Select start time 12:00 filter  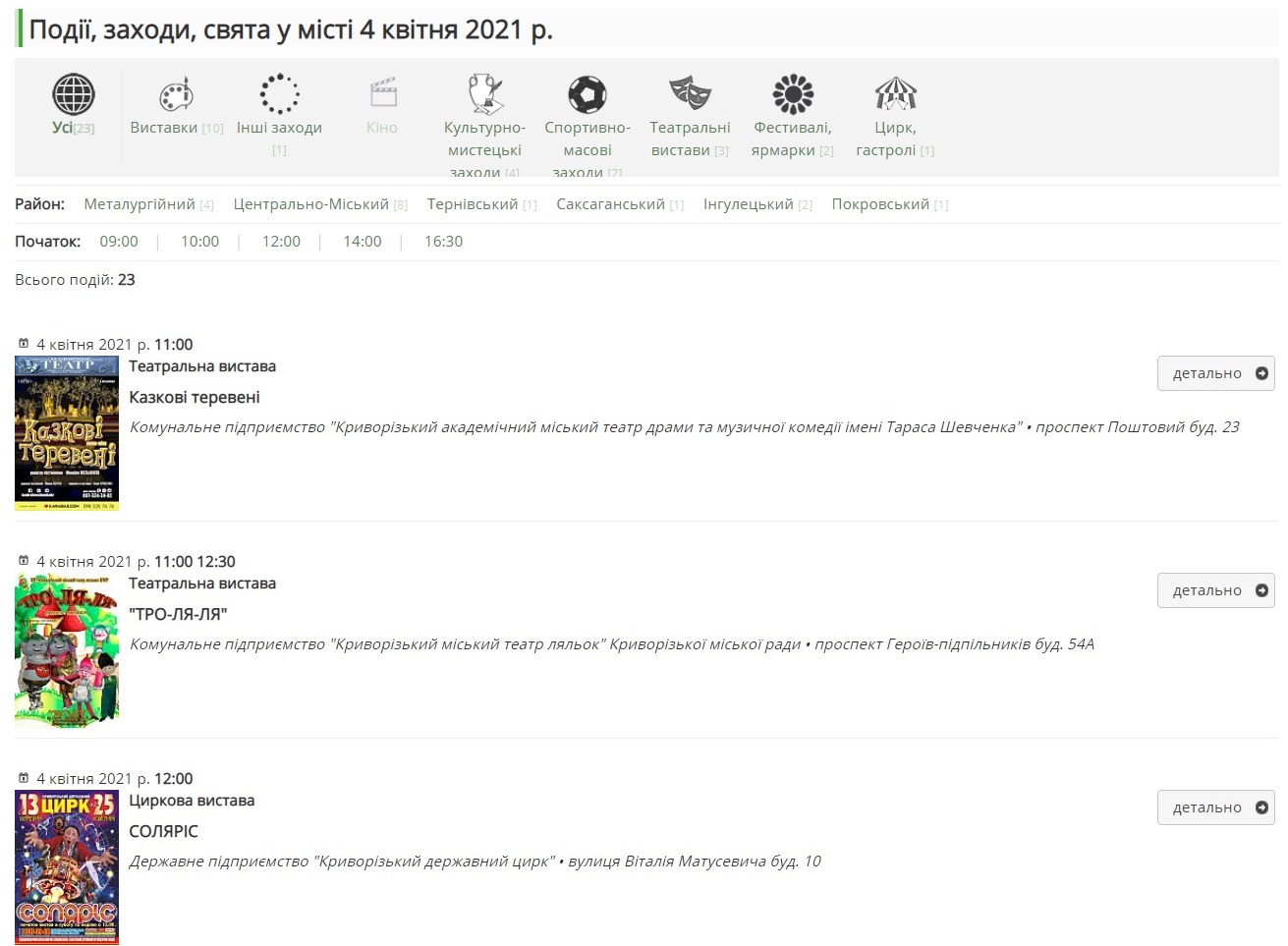click(x=281, y=242)
